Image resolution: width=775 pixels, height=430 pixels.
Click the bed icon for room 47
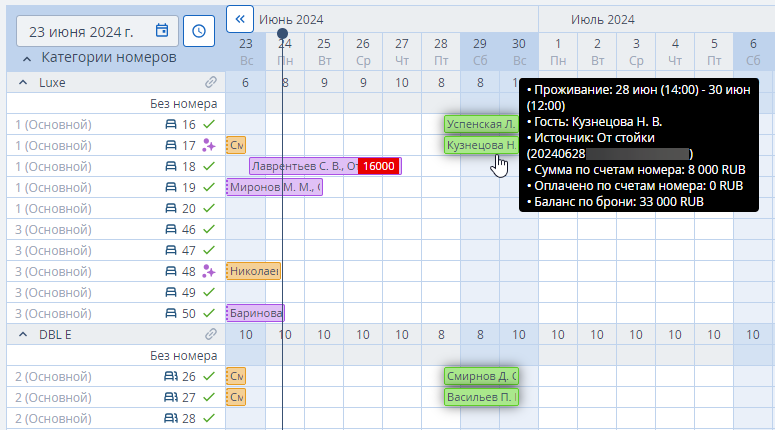coord(171,250)
